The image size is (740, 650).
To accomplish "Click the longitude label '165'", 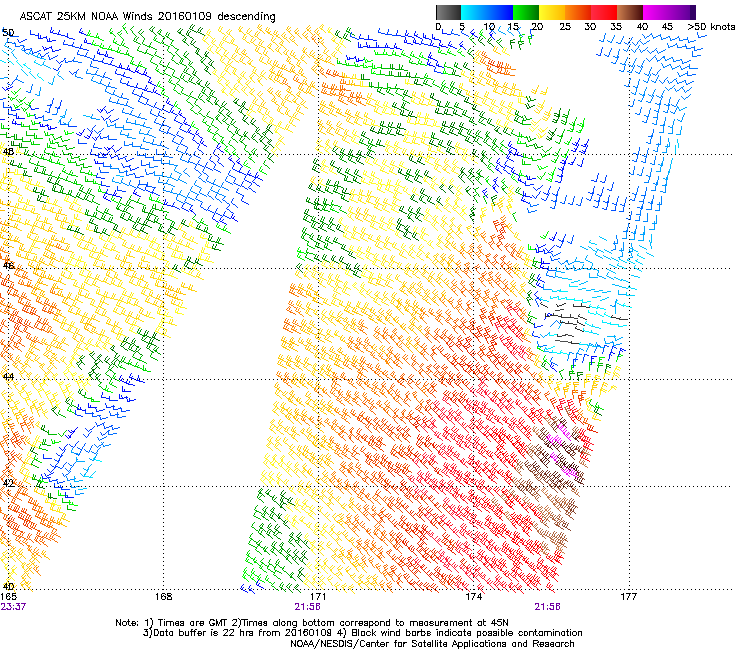I will (9, 597).
